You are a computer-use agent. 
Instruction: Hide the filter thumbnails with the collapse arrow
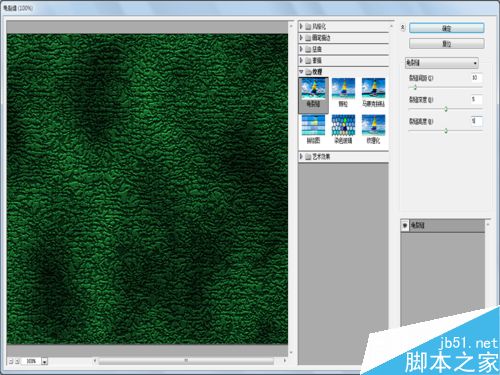pos(403,28)
